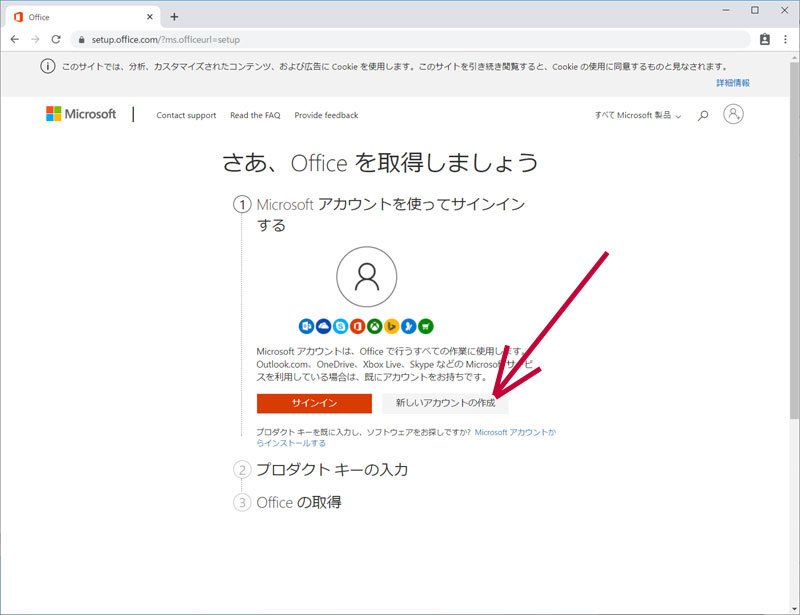Open 詳細情報 cookie details link
The height and width of the screenshot is (615, 800).
coord(733,83)
